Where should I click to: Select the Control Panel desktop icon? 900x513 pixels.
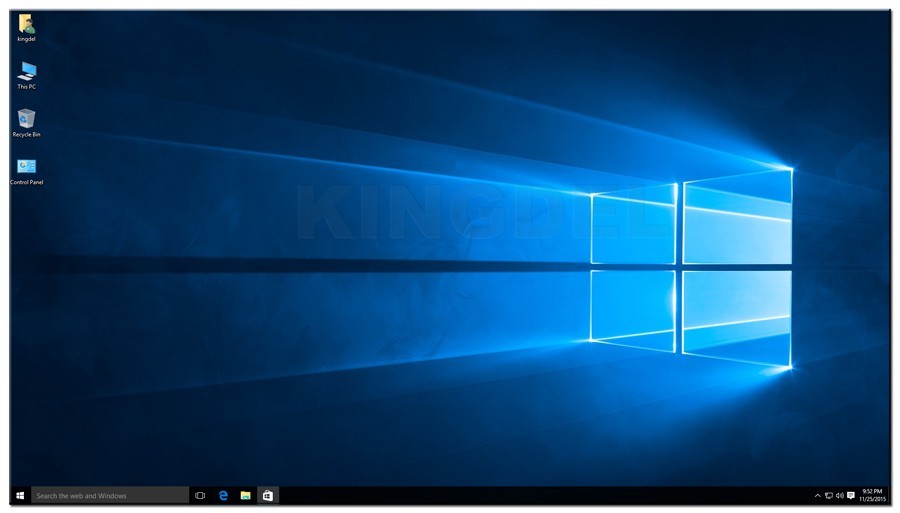(x=27, y=166)
